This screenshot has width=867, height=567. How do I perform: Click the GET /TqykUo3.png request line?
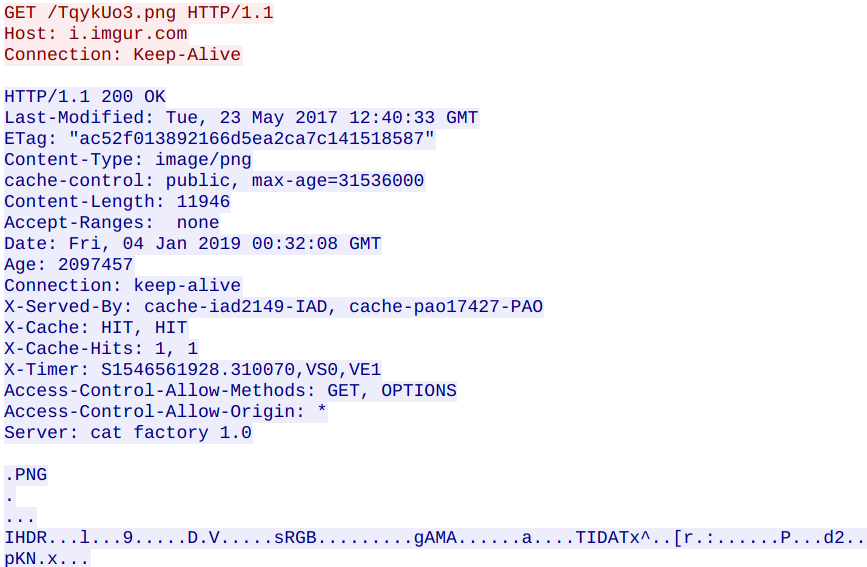coord(138,12)
